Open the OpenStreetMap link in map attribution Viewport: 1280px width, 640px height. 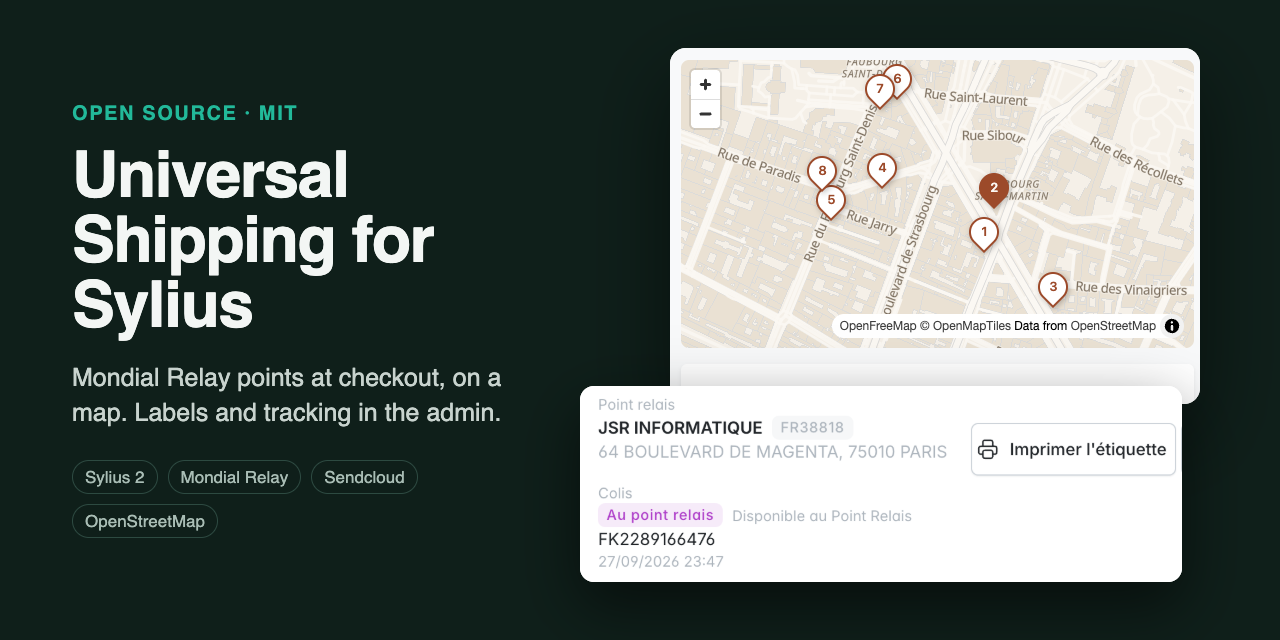point(1113,326)
